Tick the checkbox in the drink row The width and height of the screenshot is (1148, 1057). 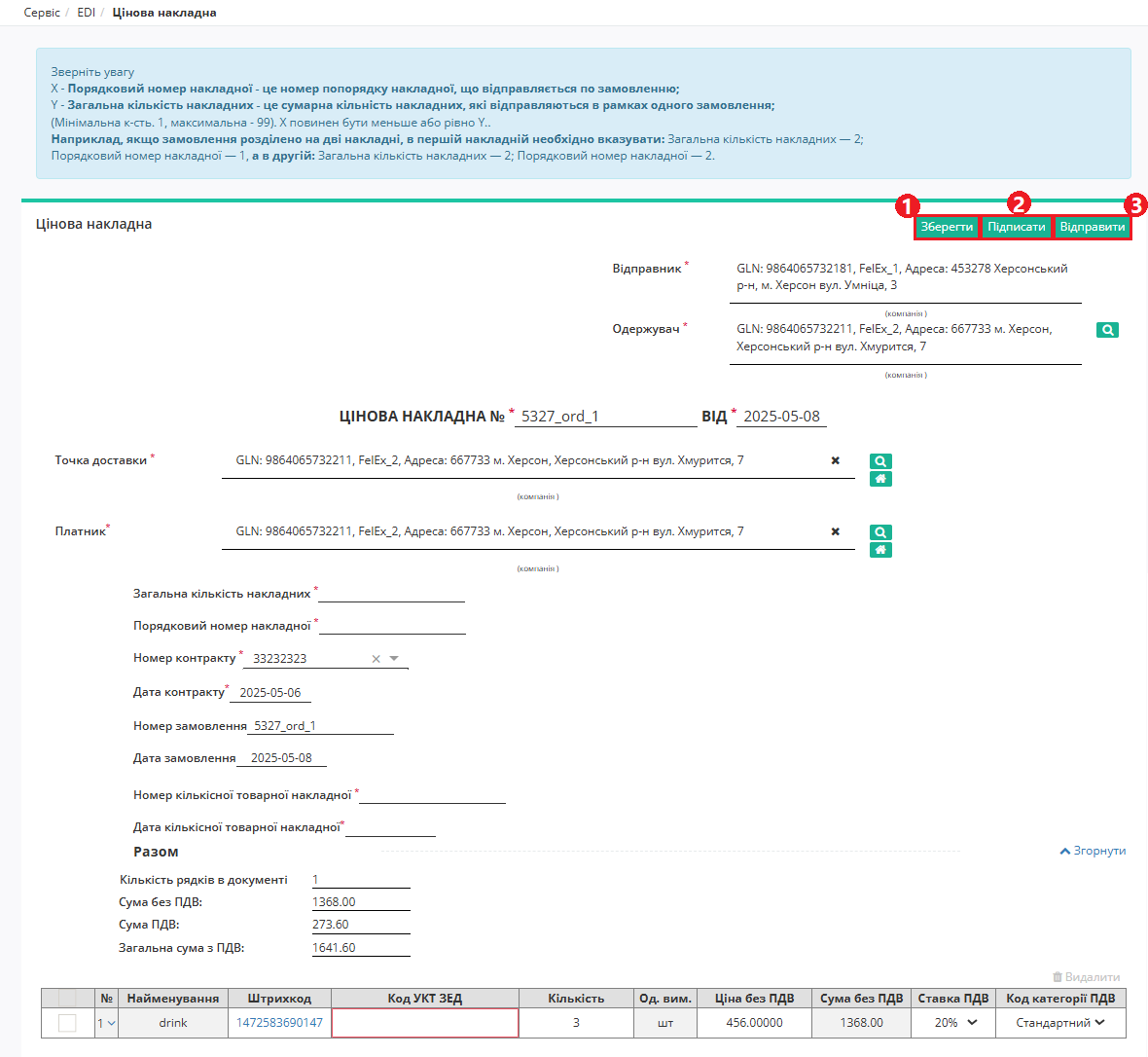pyautogui.click(x=67, y=1023)
